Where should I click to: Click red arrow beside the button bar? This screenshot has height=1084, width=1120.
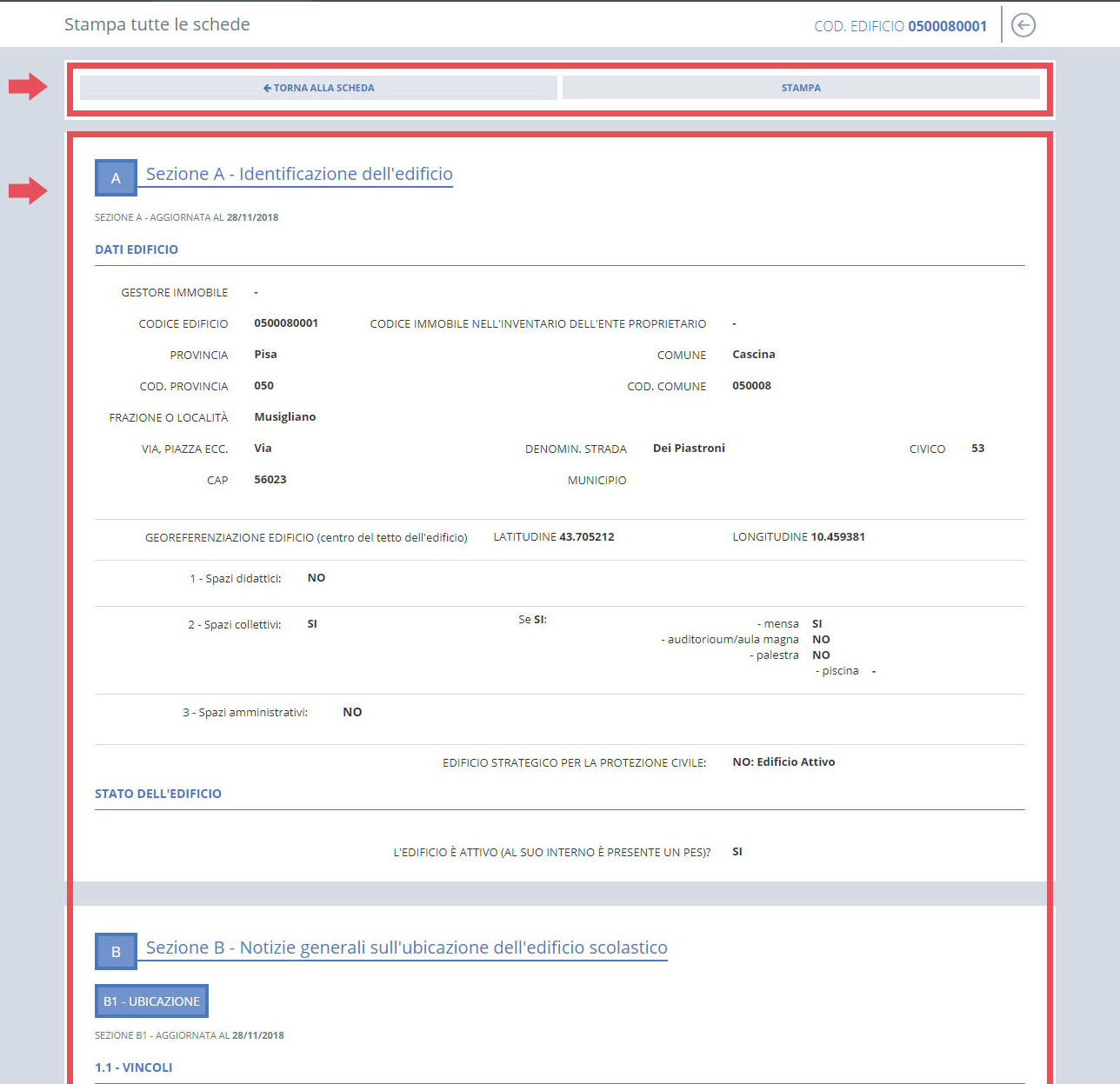[x=28, y=86]
